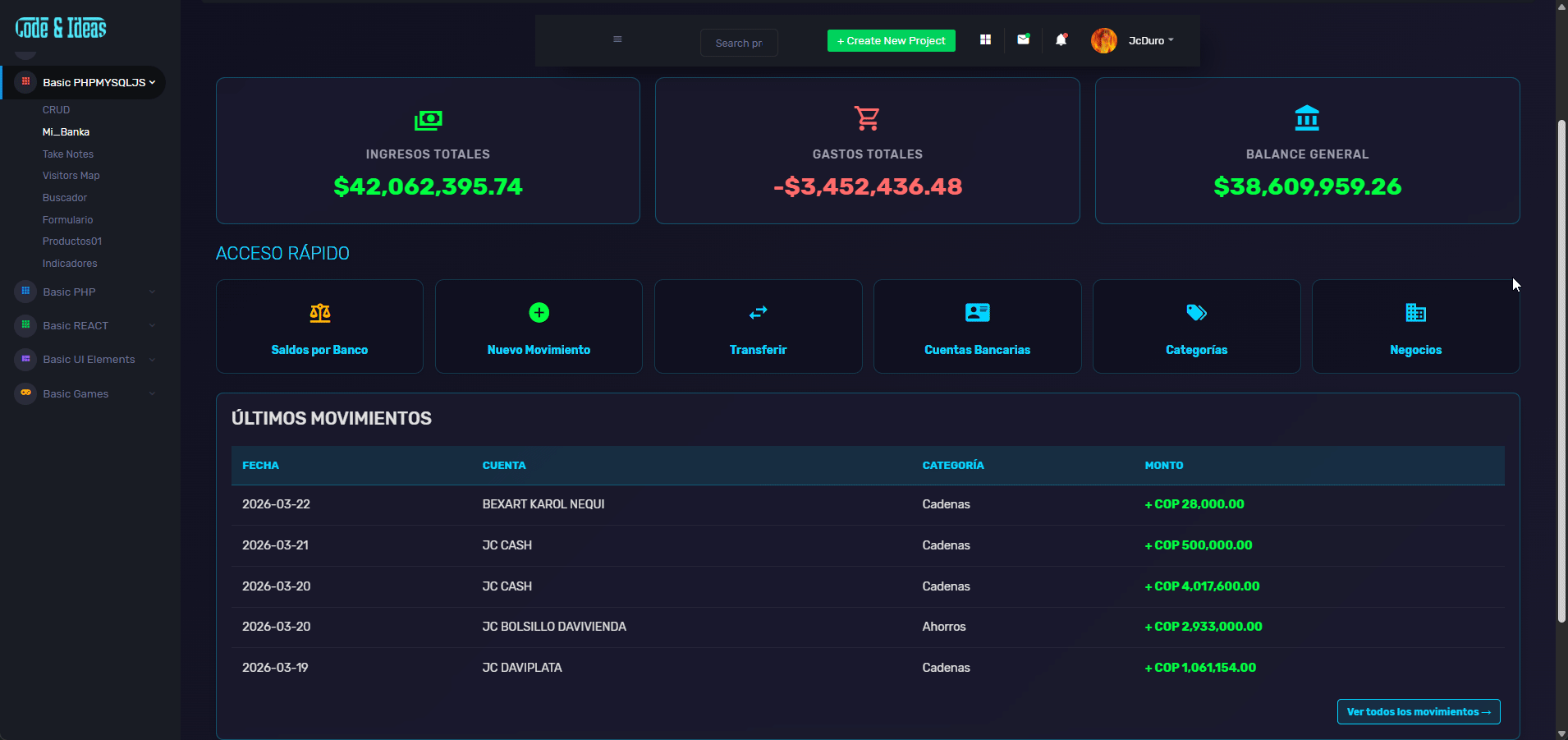
Task: Click Ver todos los movimientos link
Action: [1418, 712]
